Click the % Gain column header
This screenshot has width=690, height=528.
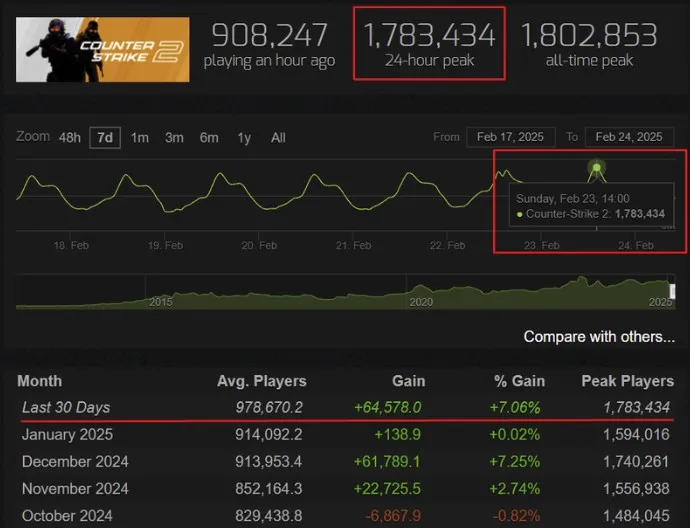point(520,381)
